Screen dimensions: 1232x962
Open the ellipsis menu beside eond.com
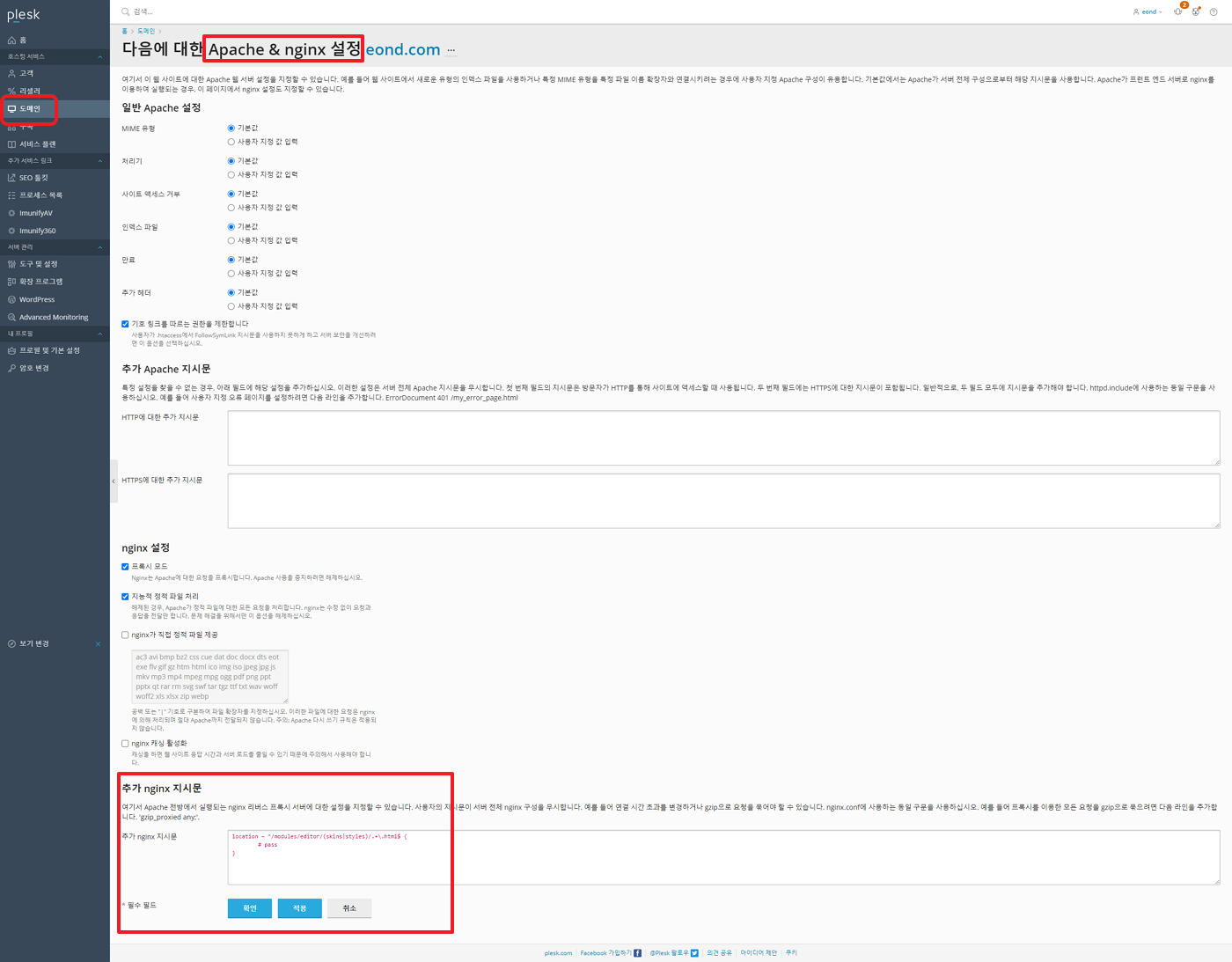pos(451,50)
